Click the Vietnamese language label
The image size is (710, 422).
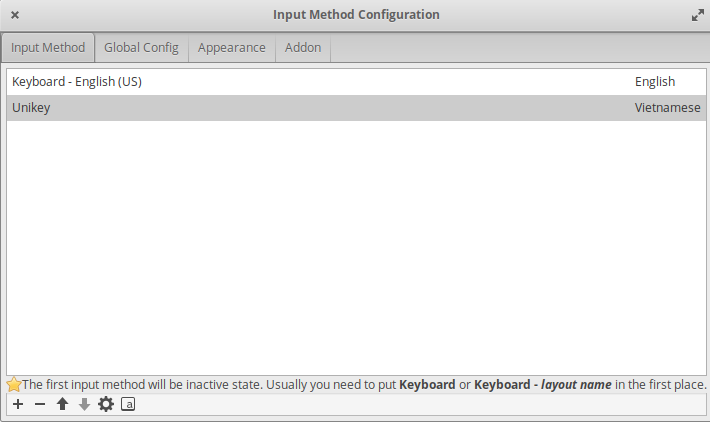(x=667, y=108)
